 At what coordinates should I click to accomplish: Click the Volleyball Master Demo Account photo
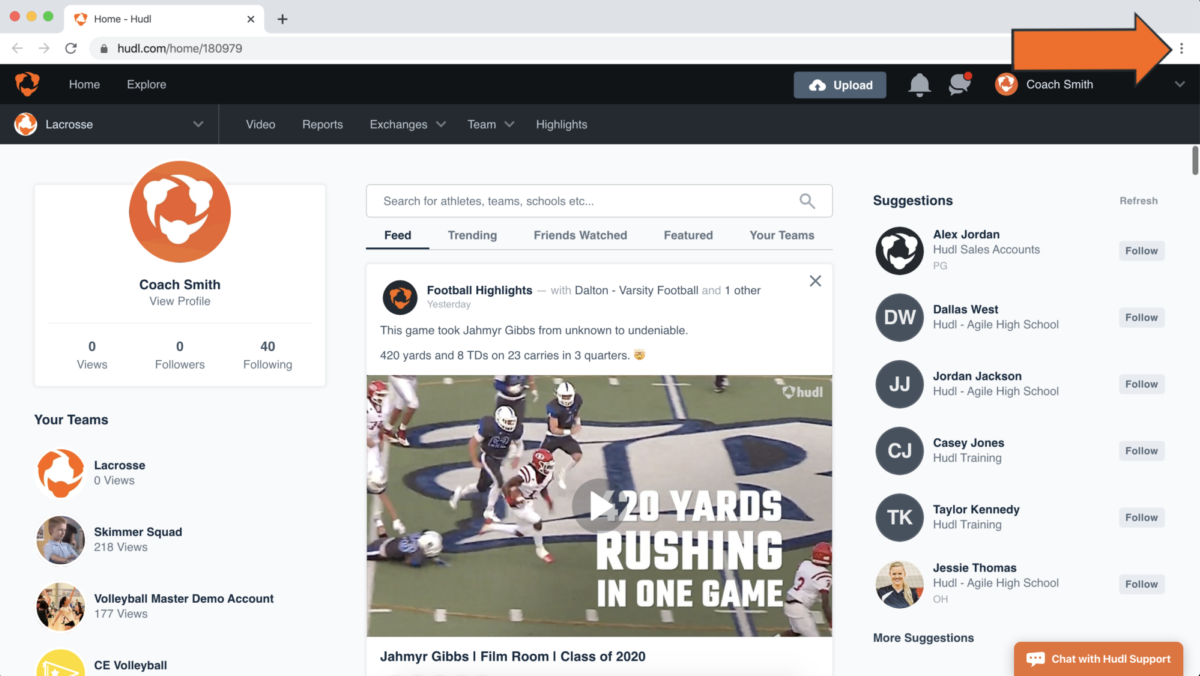pyautogui.click(x=60, y=606)
